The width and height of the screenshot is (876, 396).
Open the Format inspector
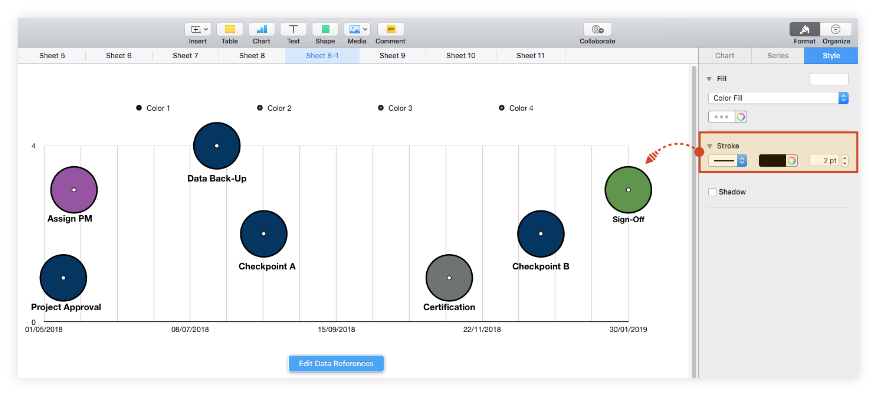coord(804,30)
